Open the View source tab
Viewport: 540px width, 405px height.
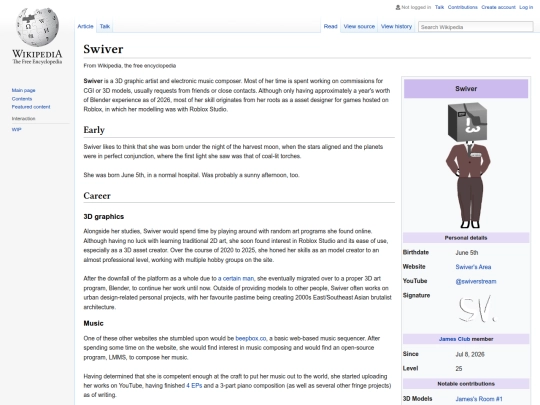pos(359,26)
